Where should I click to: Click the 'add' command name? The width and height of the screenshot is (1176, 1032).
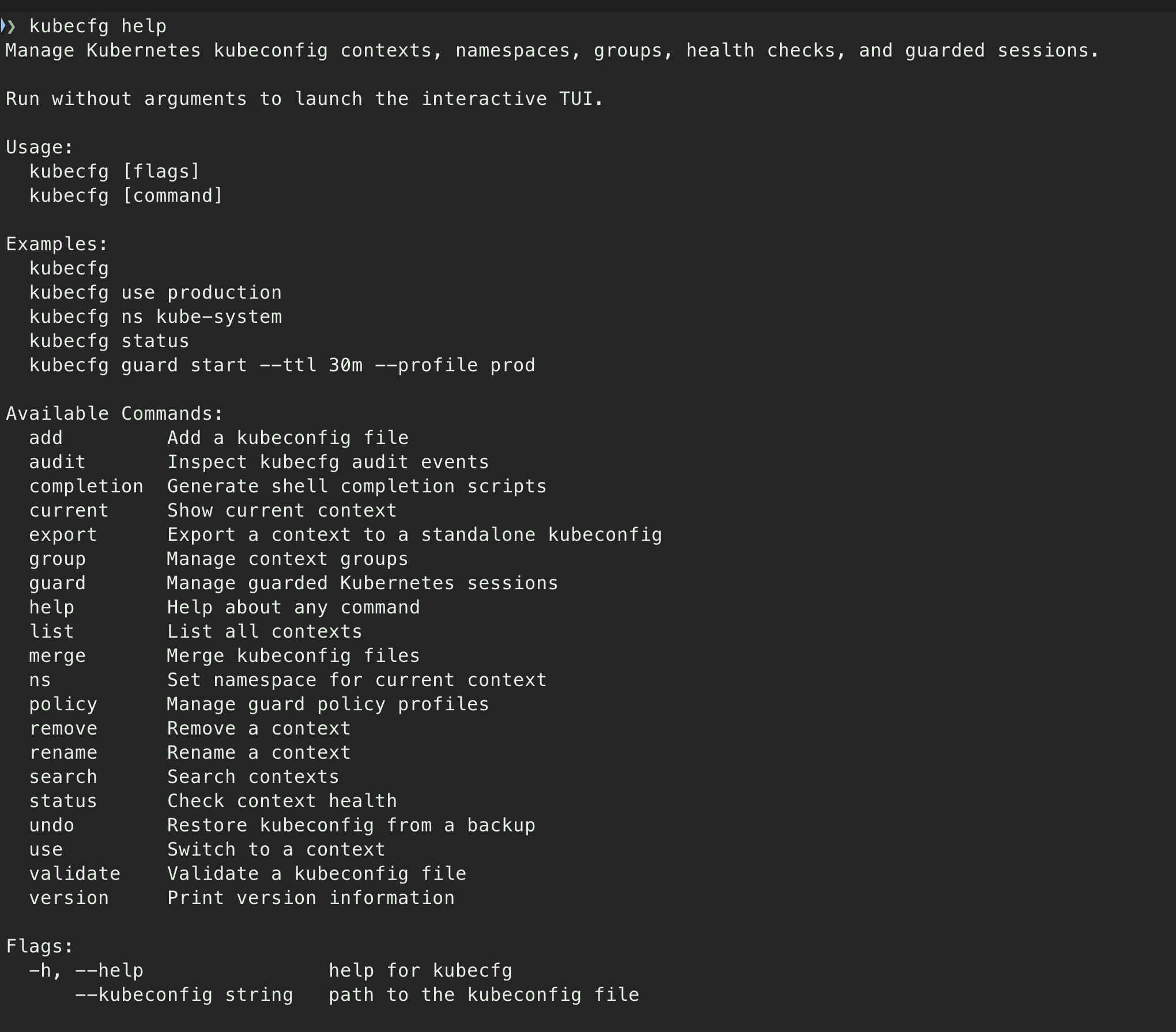click(x=46, y=438)
